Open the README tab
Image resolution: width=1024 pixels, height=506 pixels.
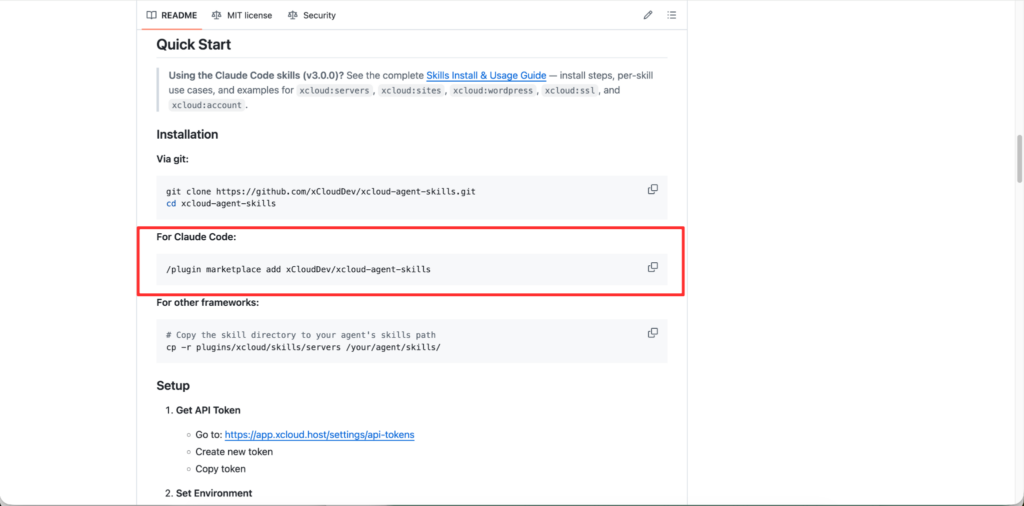(x=172, y=15)
